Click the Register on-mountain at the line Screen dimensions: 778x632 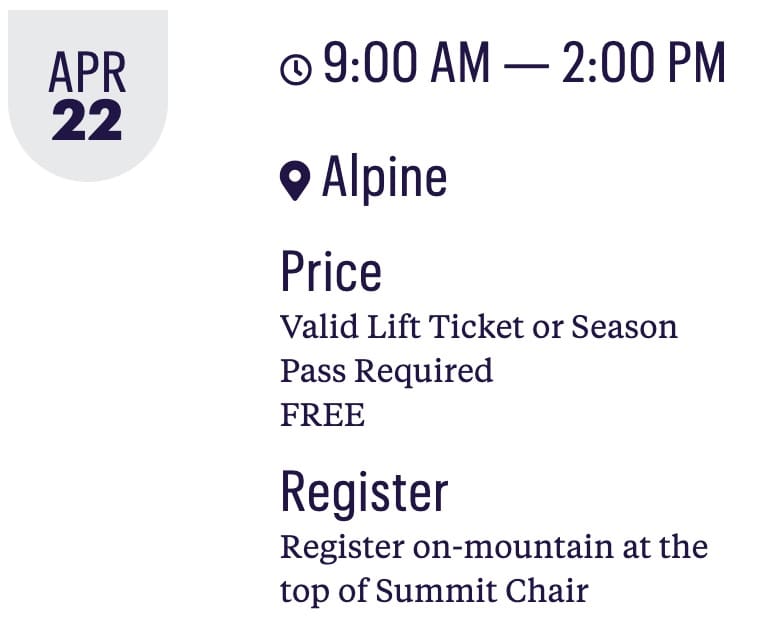coord(494,548)
